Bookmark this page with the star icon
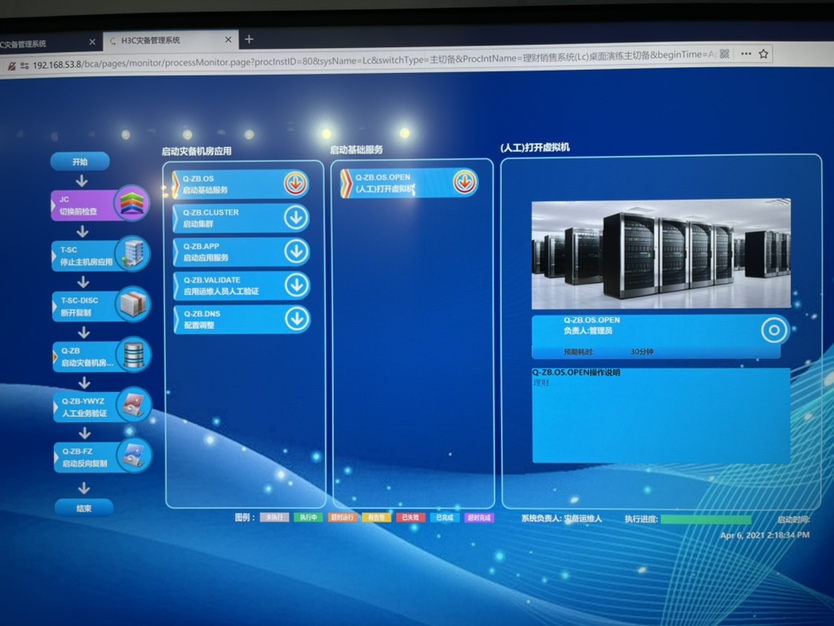834x626 pixels. coord(764,53)
